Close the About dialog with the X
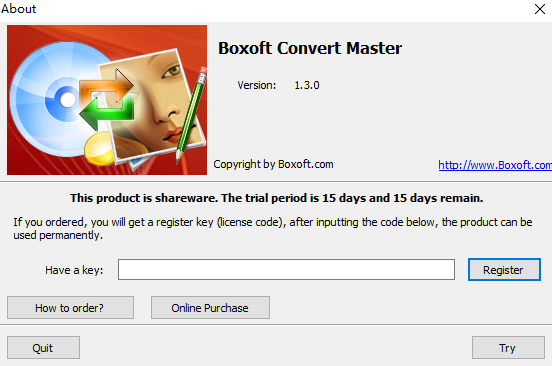Screen dimensions: 552x366 (540, 9)
